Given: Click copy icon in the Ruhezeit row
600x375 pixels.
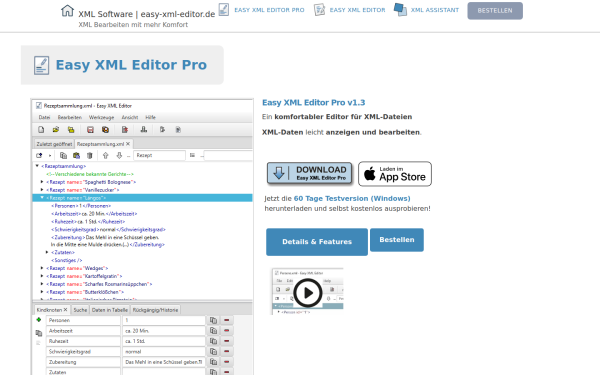Looking at the screenshot, I should click(x=213, y=341).
